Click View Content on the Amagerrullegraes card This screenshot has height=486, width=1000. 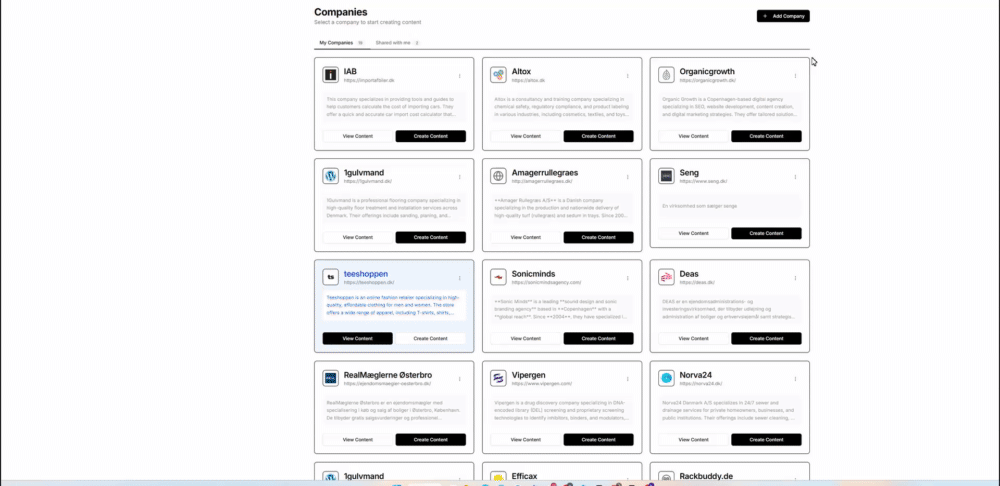tap(526, 237)
